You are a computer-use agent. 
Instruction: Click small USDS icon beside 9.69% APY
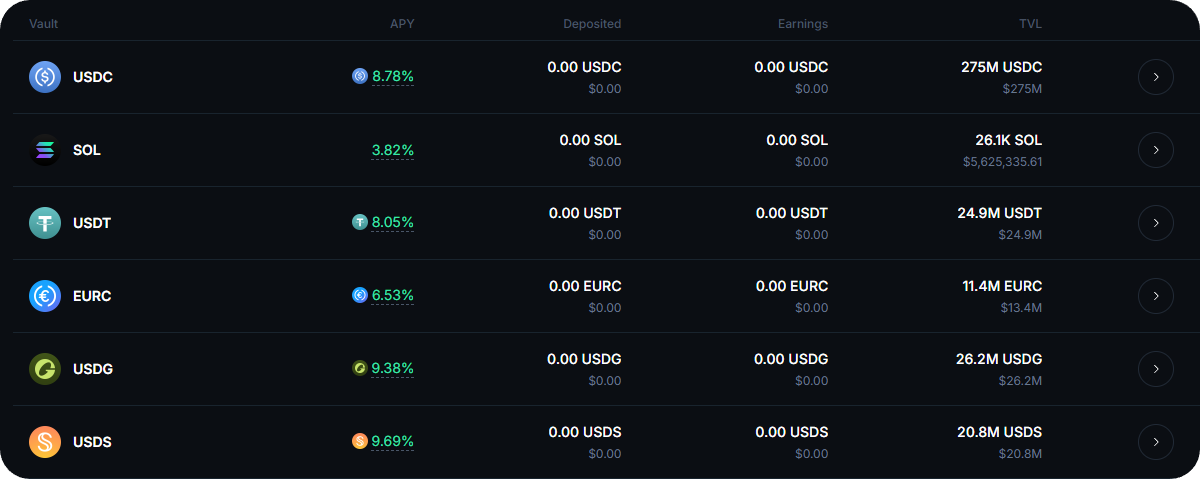point(360,441)
